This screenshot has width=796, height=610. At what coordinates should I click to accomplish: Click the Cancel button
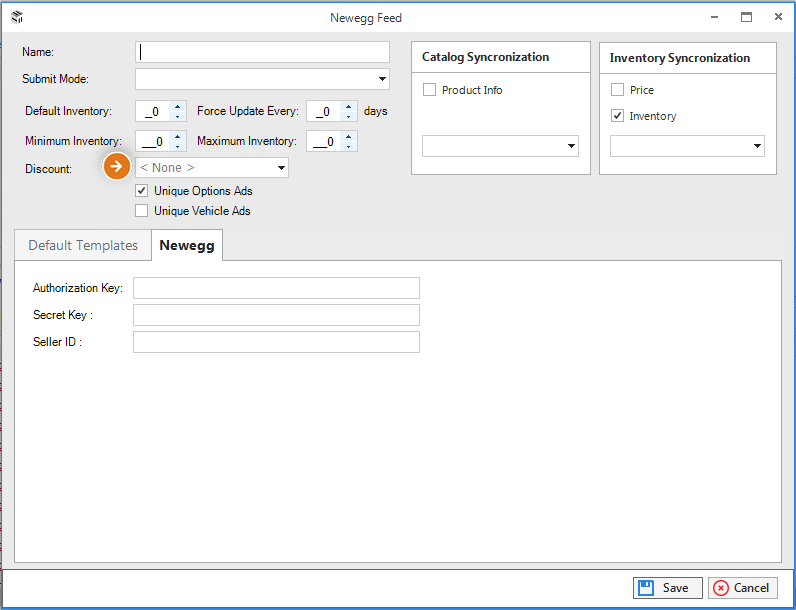click(x=743, y=588)
